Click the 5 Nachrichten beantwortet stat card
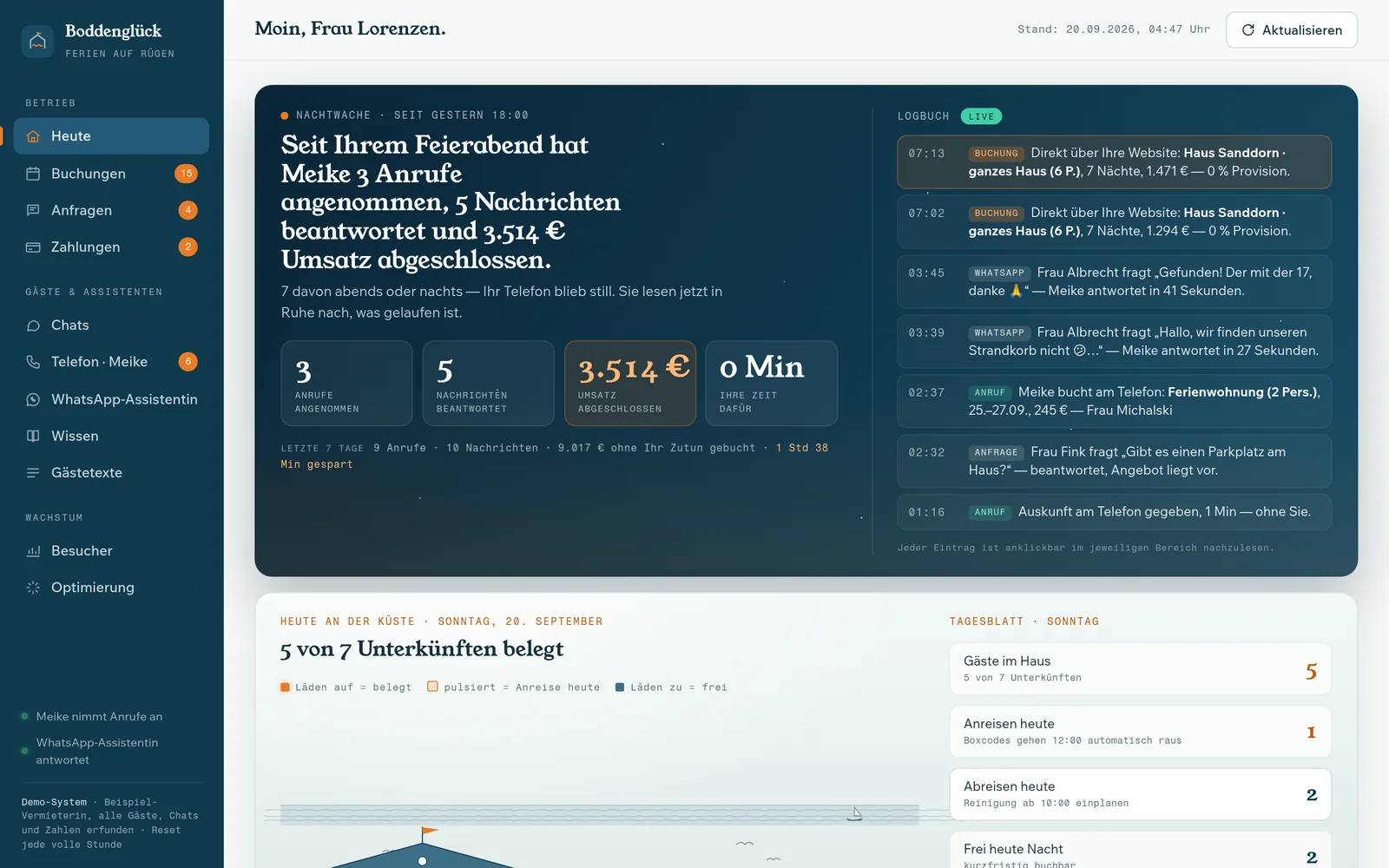This screenshot has width=1389, height=868. 488,383
